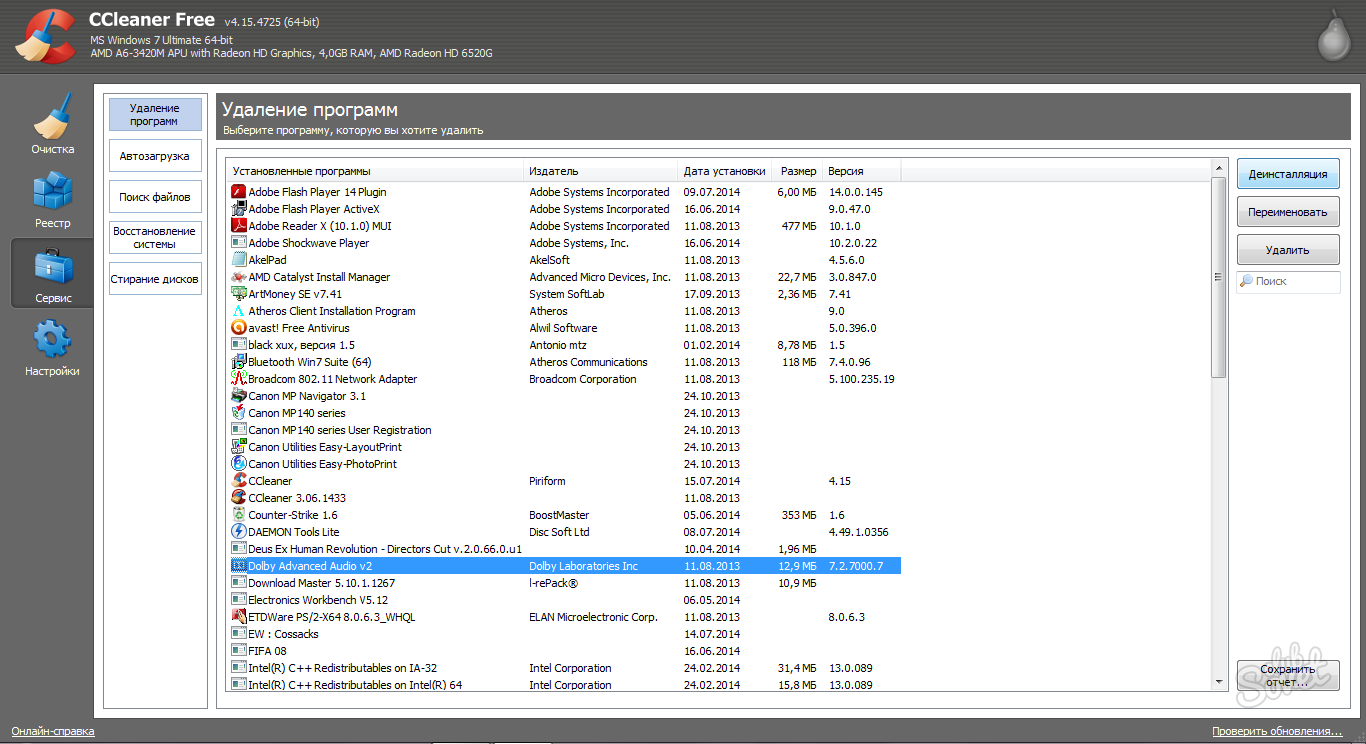The image size is (1366, 744).
Task: Click the Dolby Advanced Audio v2 icon
Action: [x=239, y=566]
